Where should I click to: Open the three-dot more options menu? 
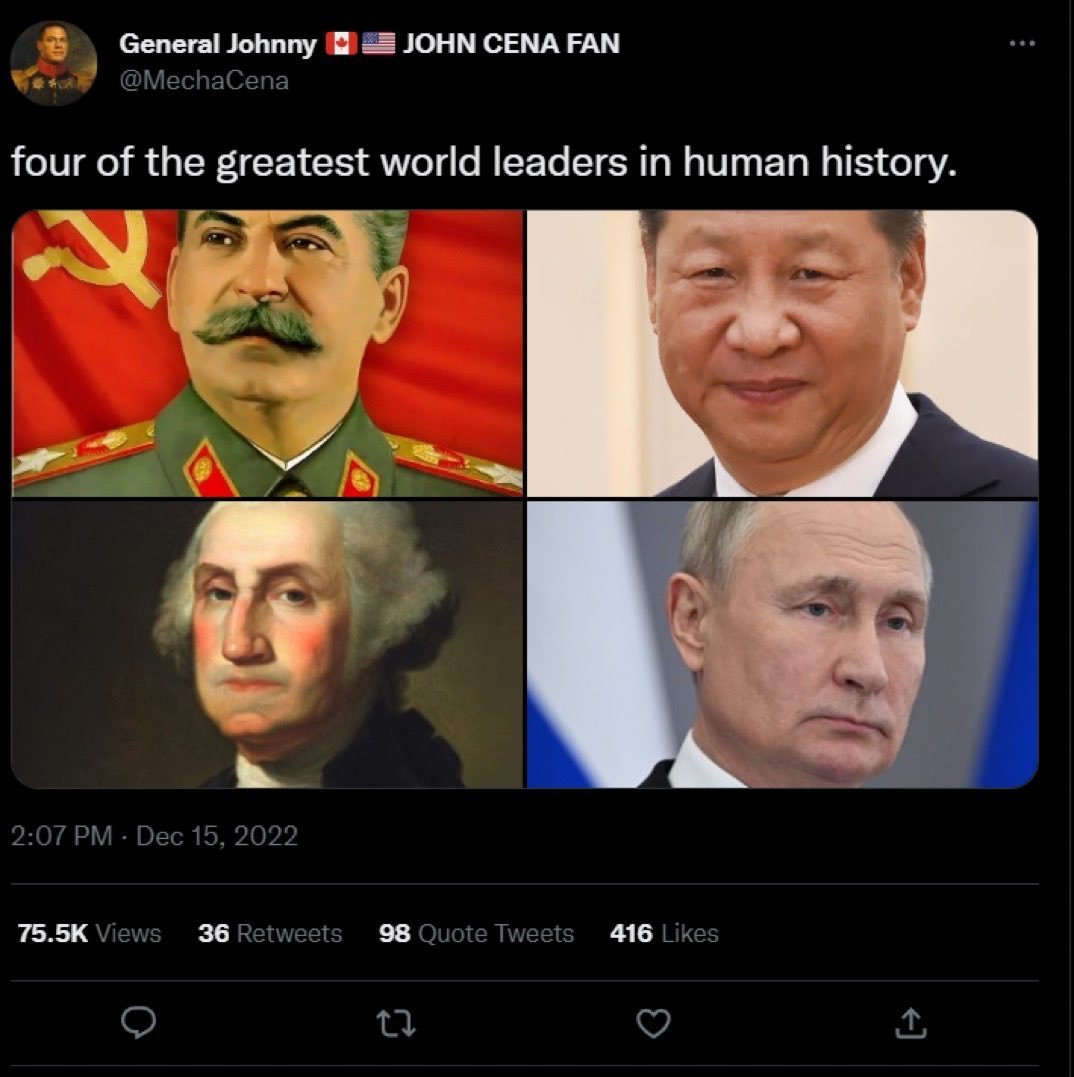coord(1022,43)
